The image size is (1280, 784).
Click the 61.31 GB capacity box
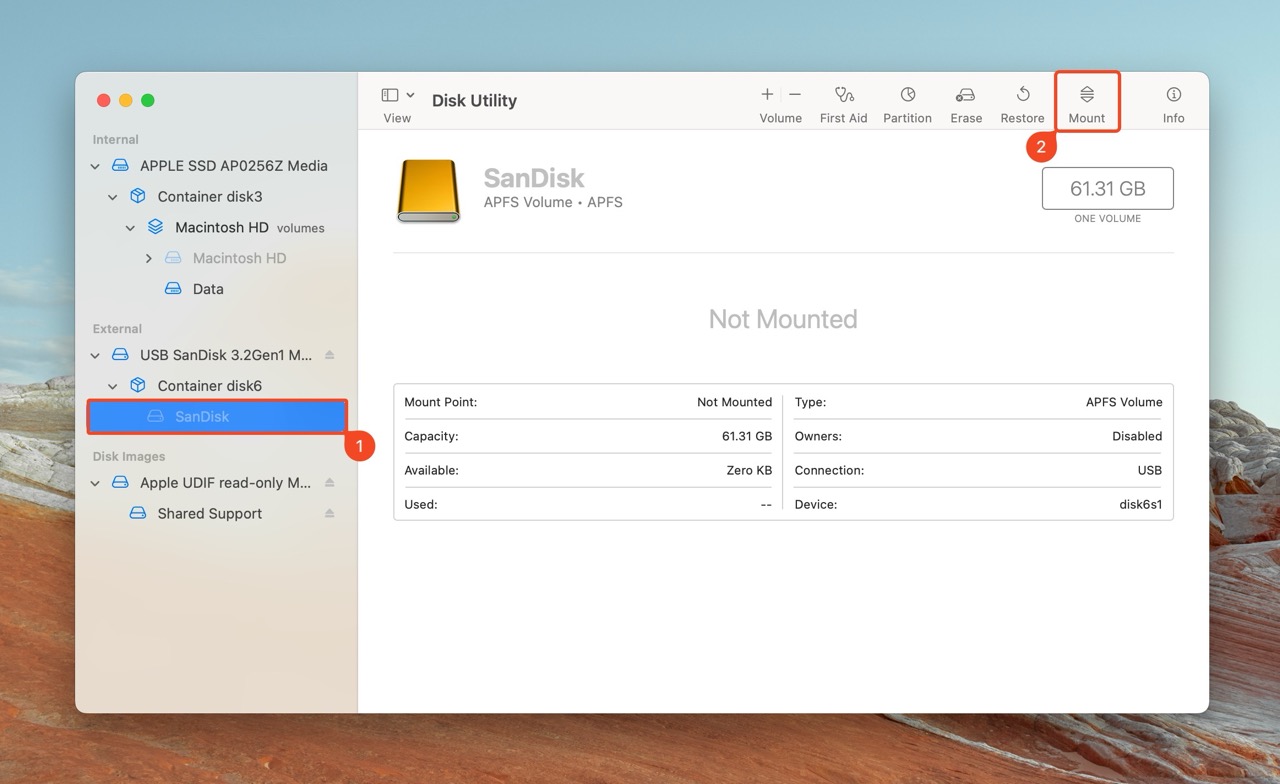click(x=1107, y=189)
